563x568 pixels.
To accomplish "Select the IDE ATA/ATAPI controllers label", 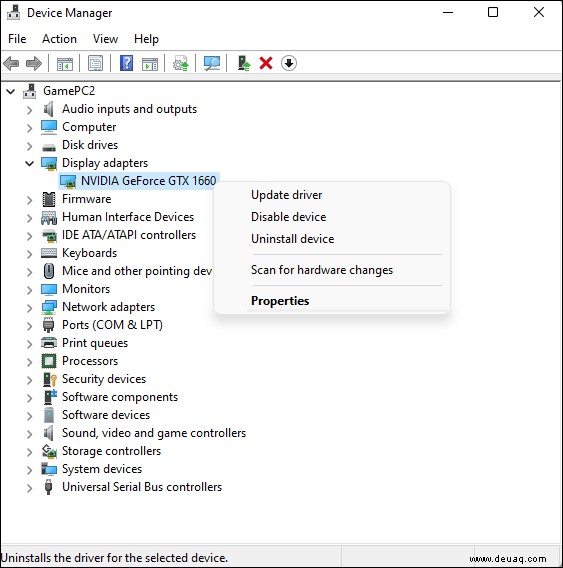I will [129, 235].
